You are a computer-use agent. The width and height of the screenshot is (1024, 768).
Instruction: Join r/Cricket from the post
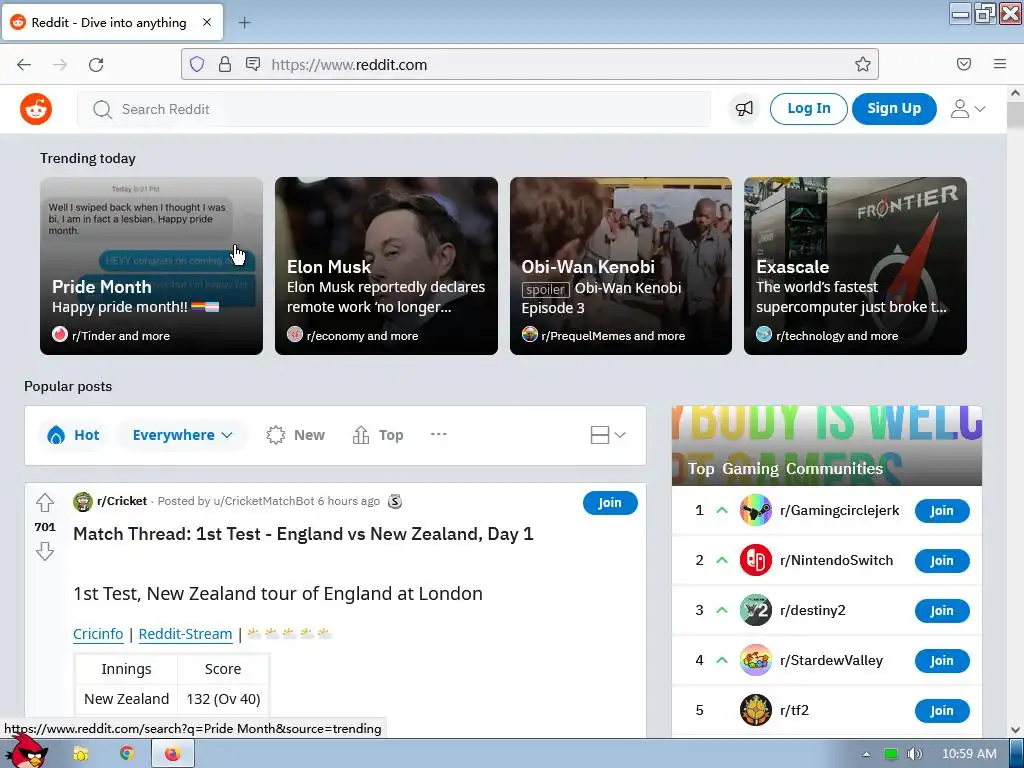[610, 503]
